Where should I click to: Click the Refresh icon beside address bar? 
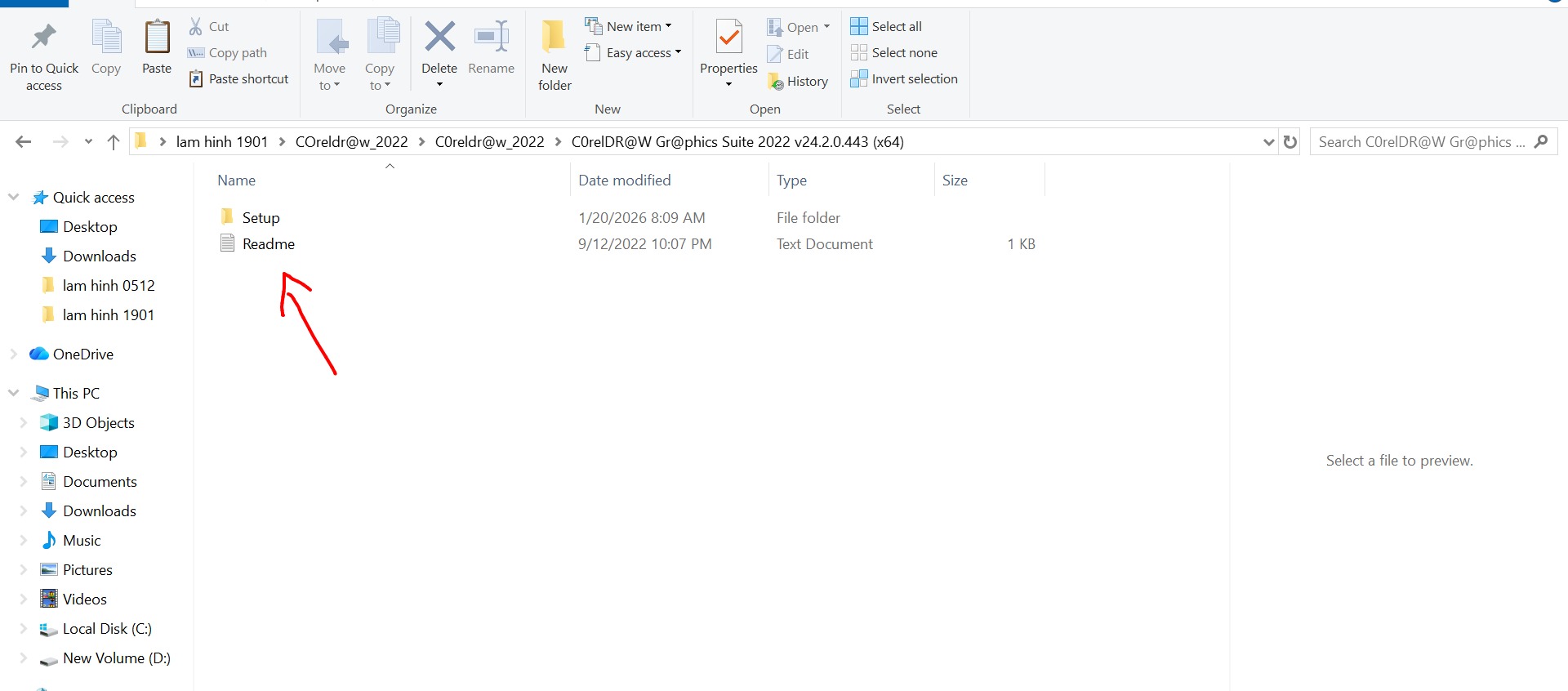[1290, 142]
